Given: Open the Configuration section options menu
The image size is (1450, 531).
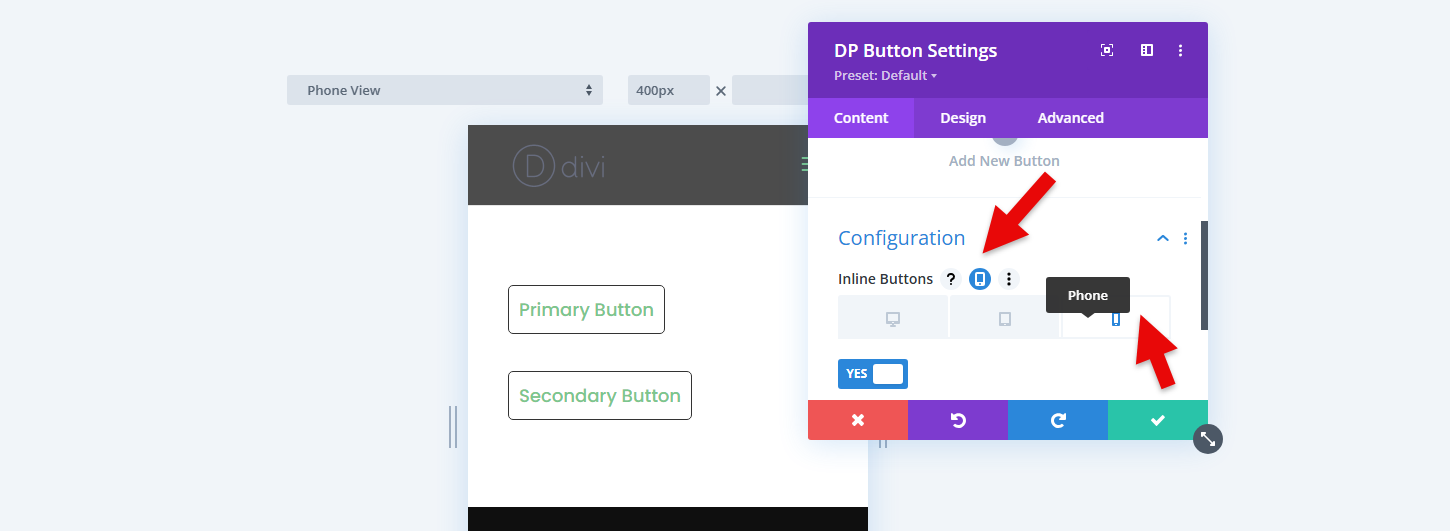Looking at the screenshot, I should click(1186, 238).
